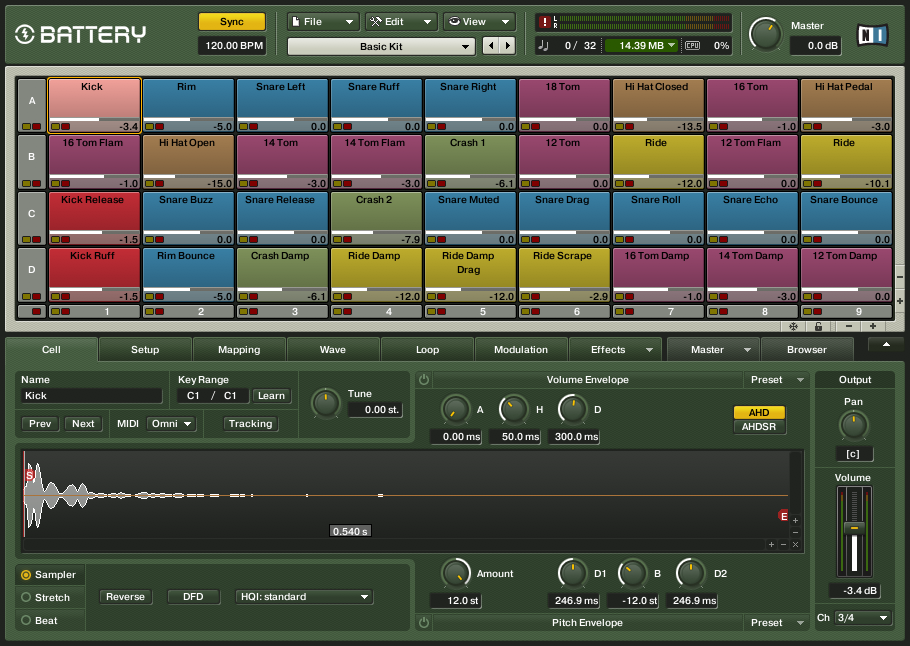Viewport: 910px width, 646px height.
Task: Click the Volume fader handle in Output
Action: pyautogui.click(x=854, y=528)
